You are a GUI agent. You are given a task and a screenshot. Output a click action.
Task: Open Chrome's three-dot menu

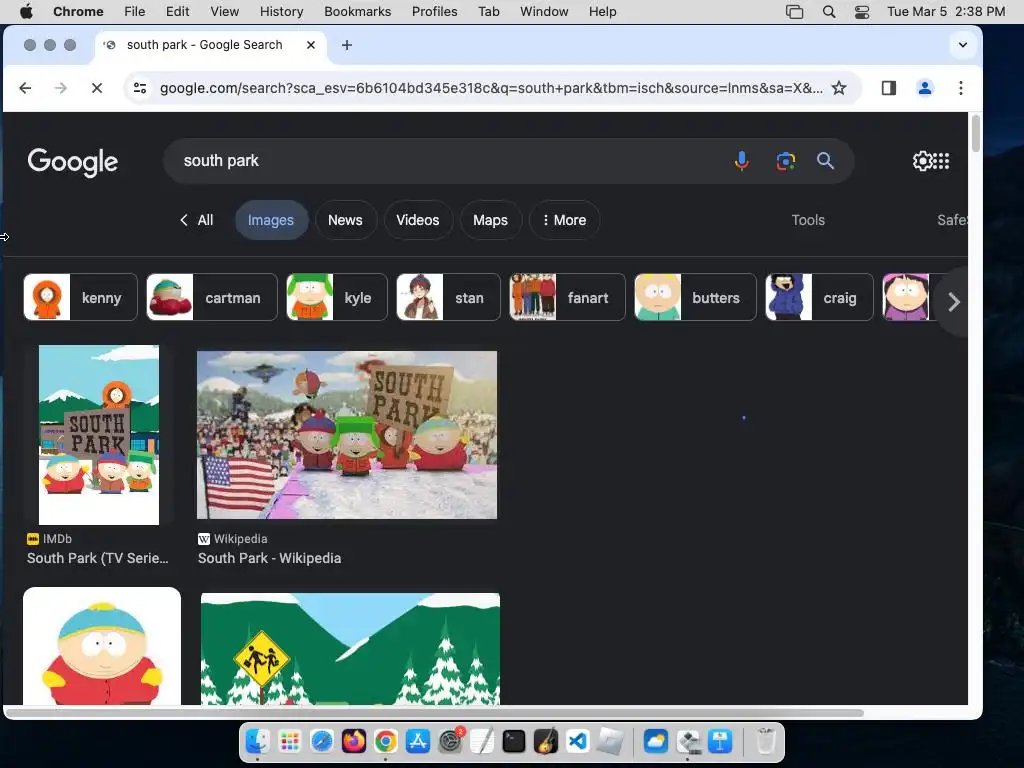(x=961, y=88)
